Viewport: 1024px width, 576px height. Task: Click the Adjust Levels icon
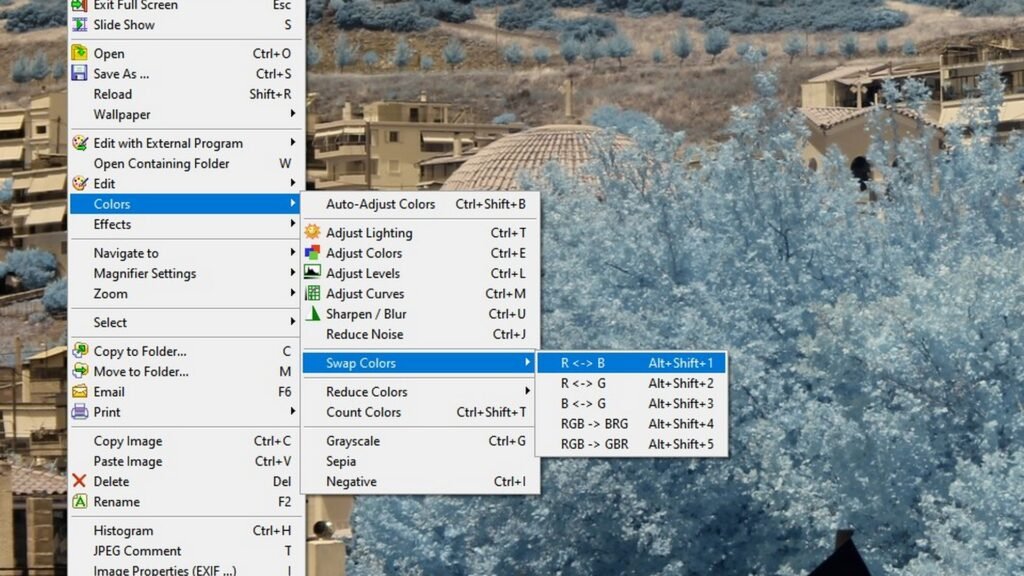[312, 272]
